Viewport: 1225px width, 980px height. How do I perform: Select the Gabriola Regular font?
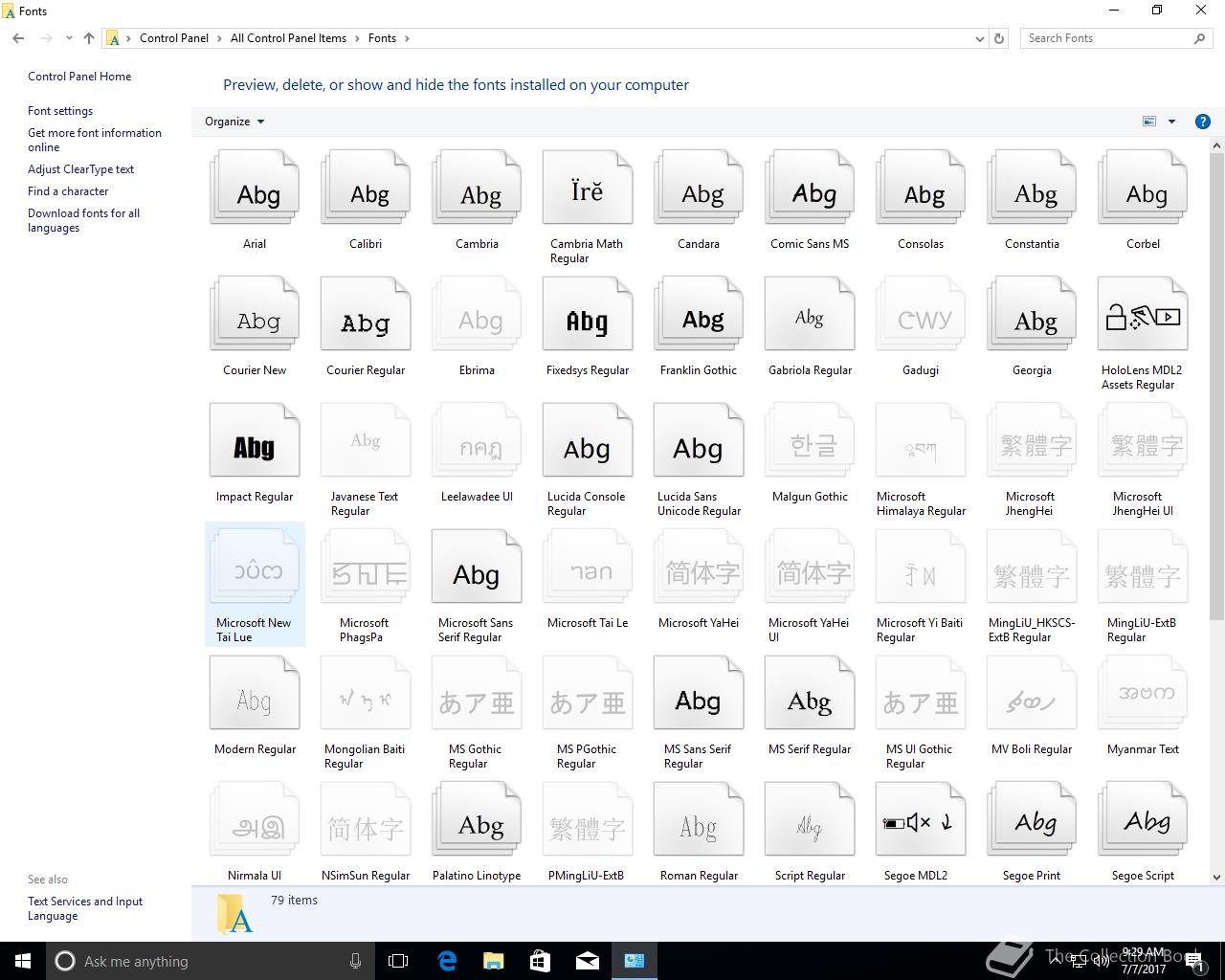pyautogui.click(x=810, y=325)
